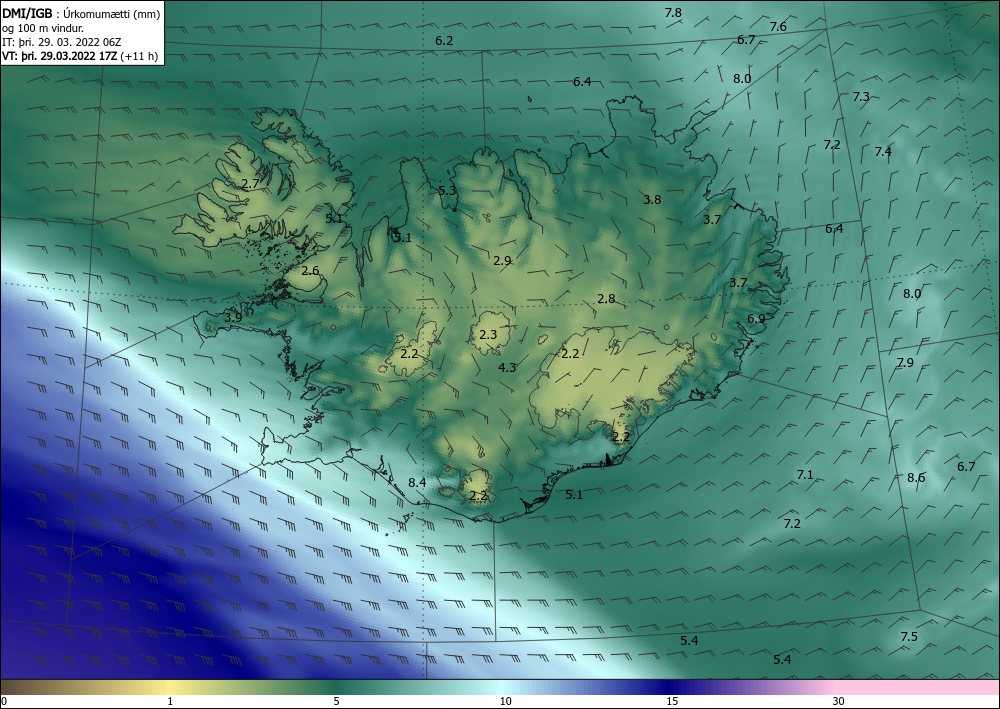Click the 'og 100 m vindur.' legend line
Image resolution: width=1000 pixels, height=709 pixels.
point(43,28)
